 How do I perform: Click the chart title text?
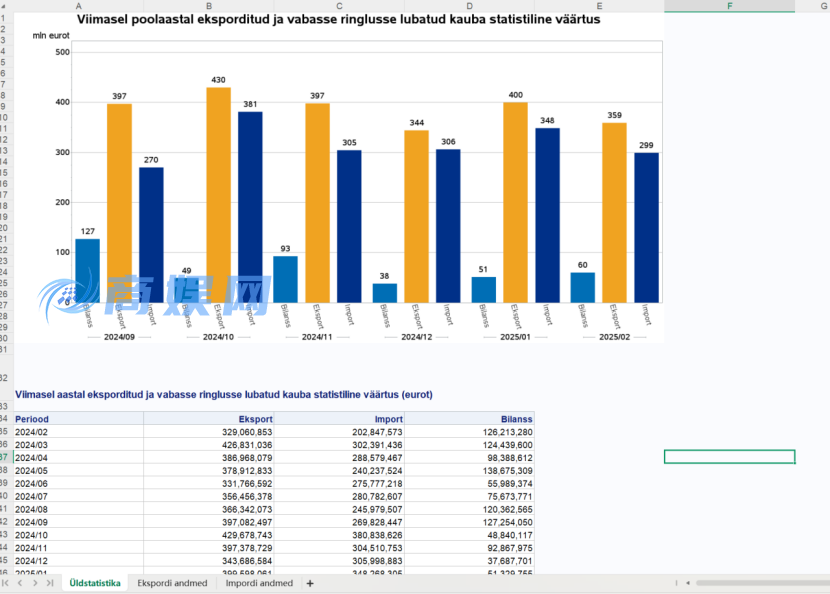click(338, 19)
